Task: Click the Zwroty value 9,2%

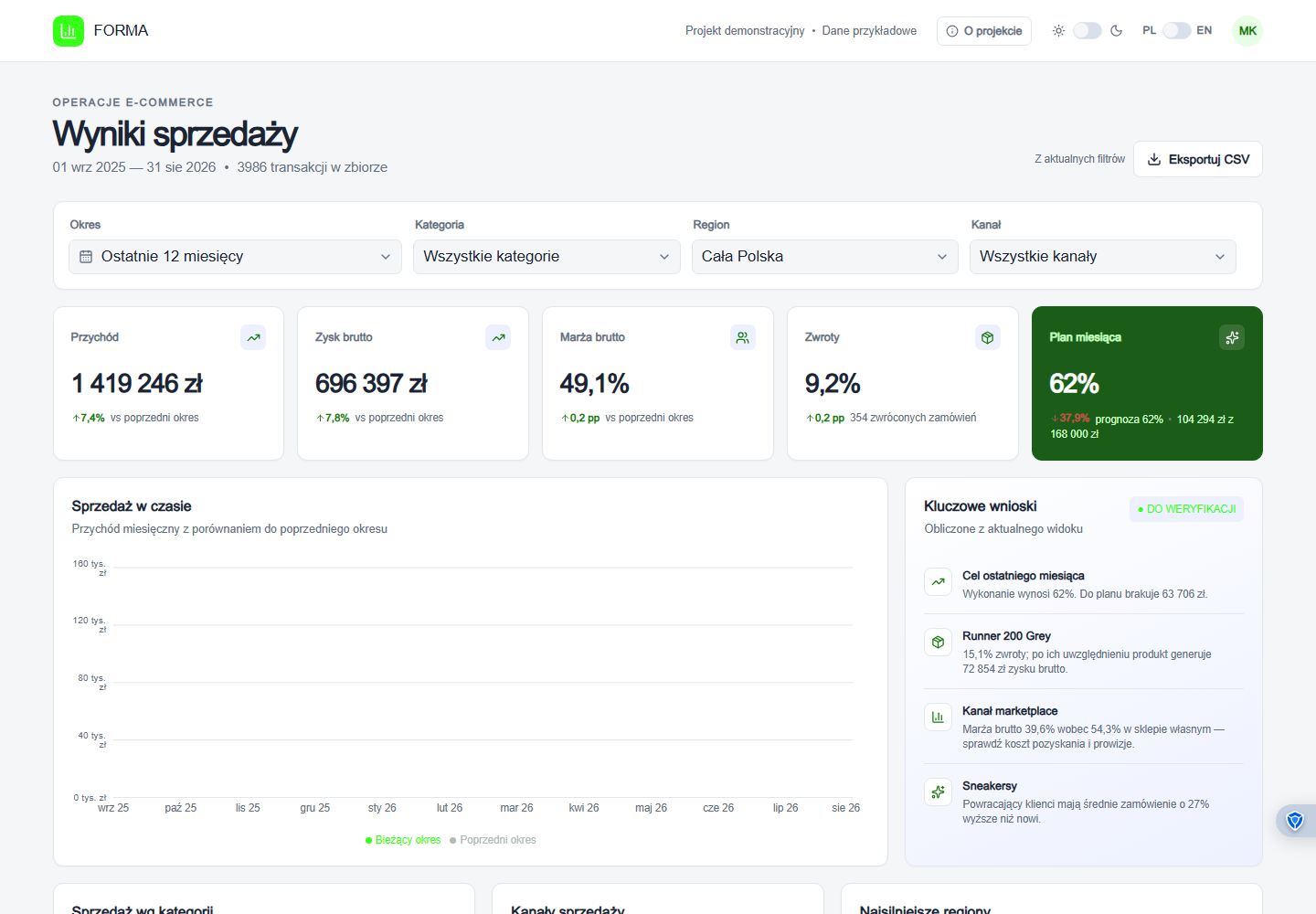Action: click(833, 384)
